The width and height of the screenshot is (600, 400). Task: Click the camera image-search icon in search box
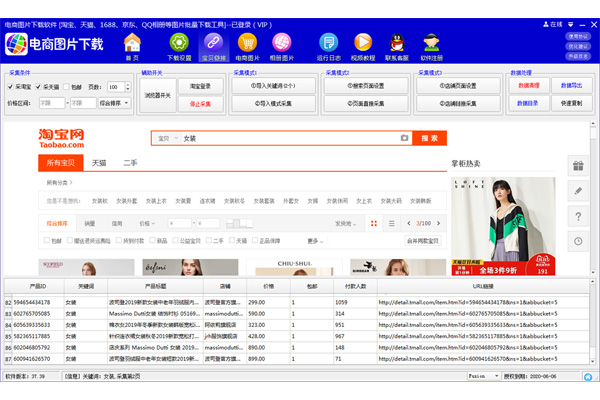[404, 138]
